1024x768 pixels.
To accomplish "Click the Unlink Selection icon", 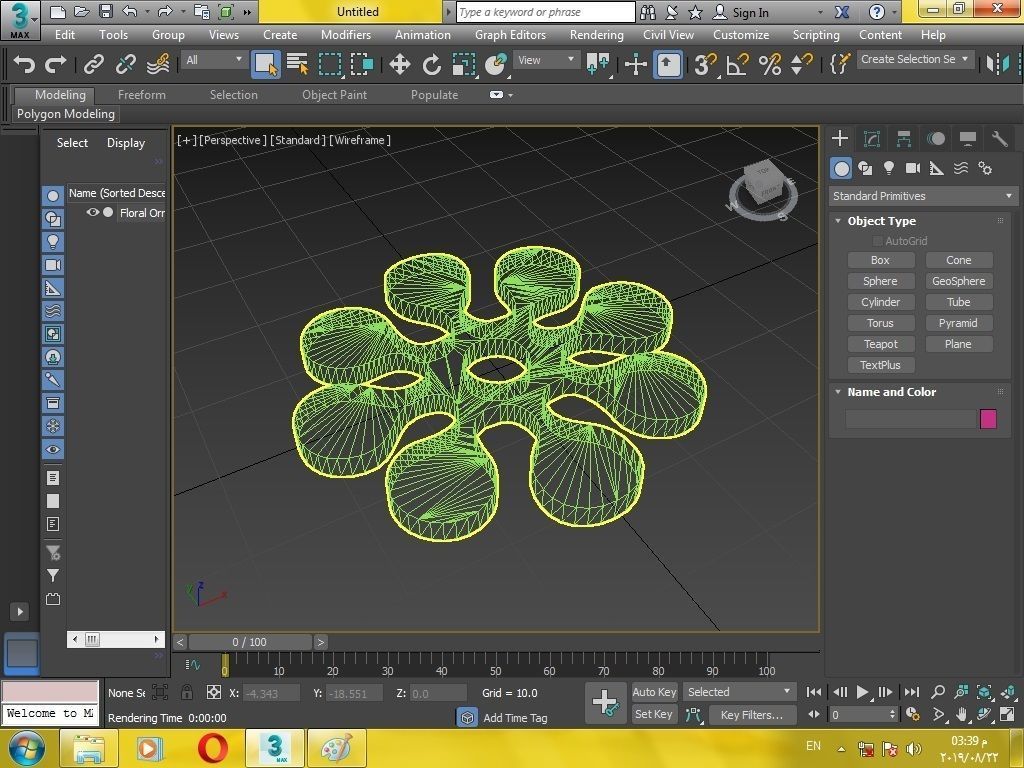I will [125, 65].
